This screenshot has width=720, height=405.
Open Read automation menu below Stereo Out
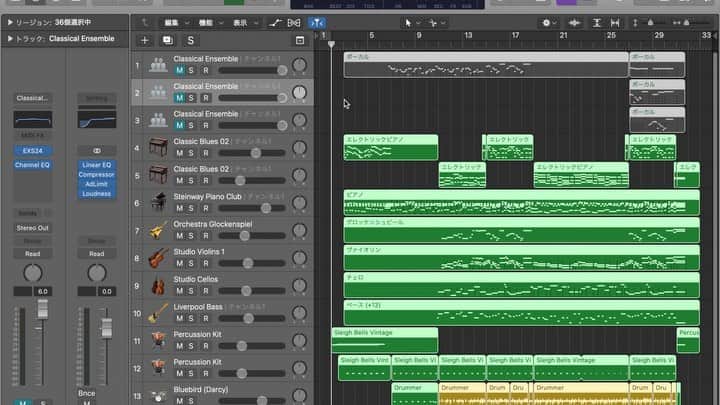point(32,253)
